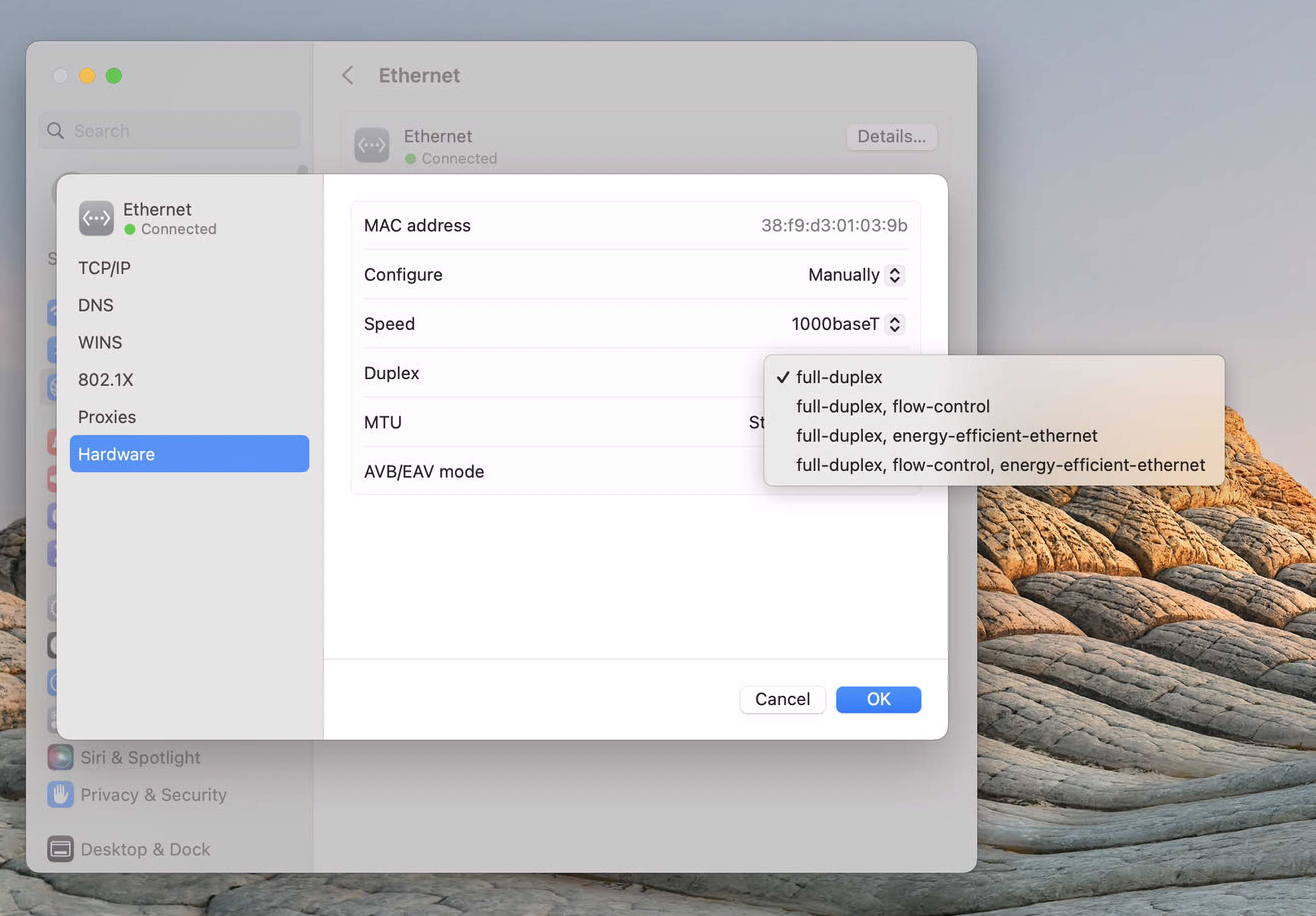Click the Ethernet icon in the background window
1316x916 pixels.
tap(372, 145)
